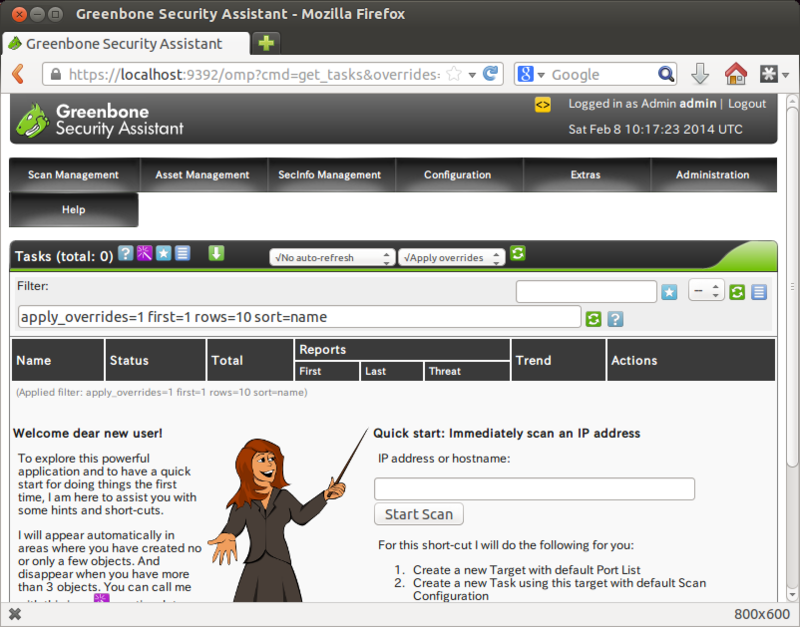Viewport: 800px width, 627px height.
Task: Click Logout link
Action: pyautogui.click(x=747, y=104)
